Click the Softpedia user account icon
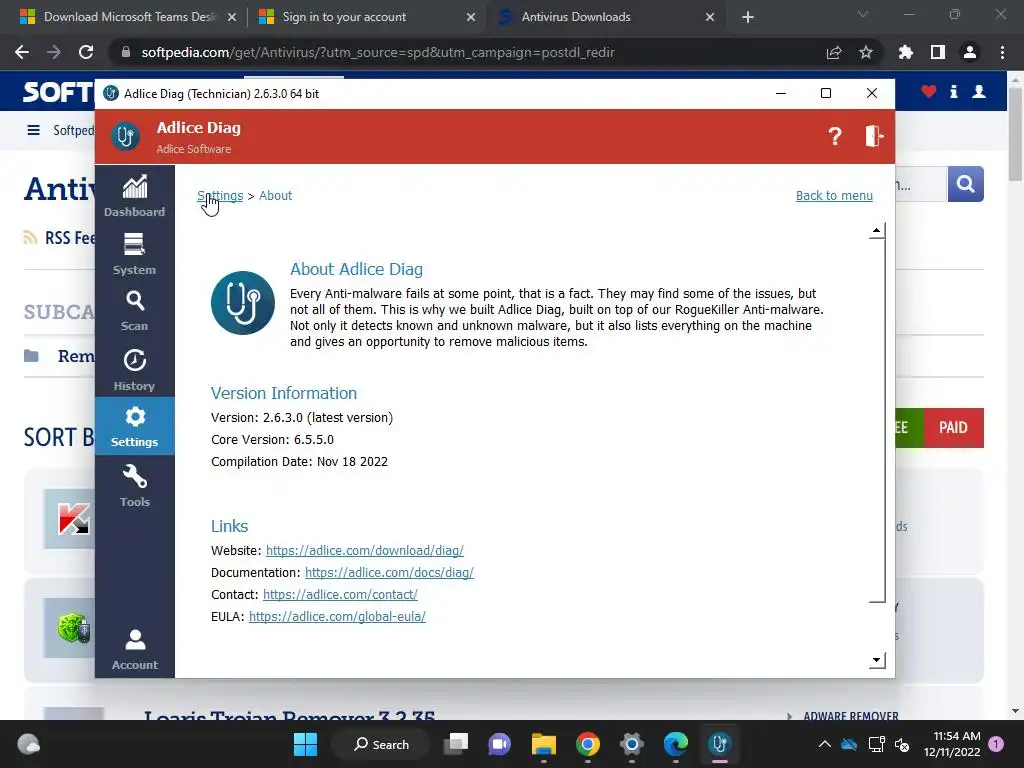This screenshot has height=768, width=1024. [979, 91]
